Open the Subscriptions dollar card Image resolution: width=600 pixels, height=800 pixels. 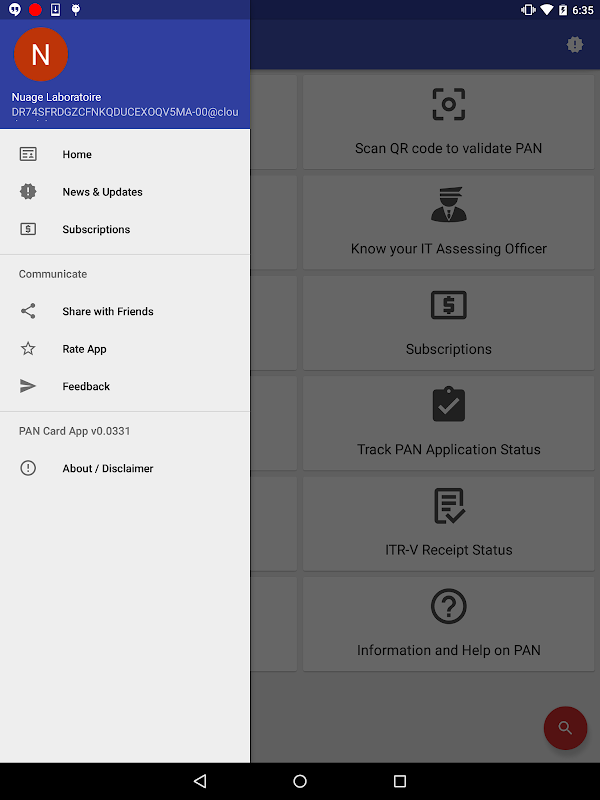pyautogui.click(x=448, y=323)
